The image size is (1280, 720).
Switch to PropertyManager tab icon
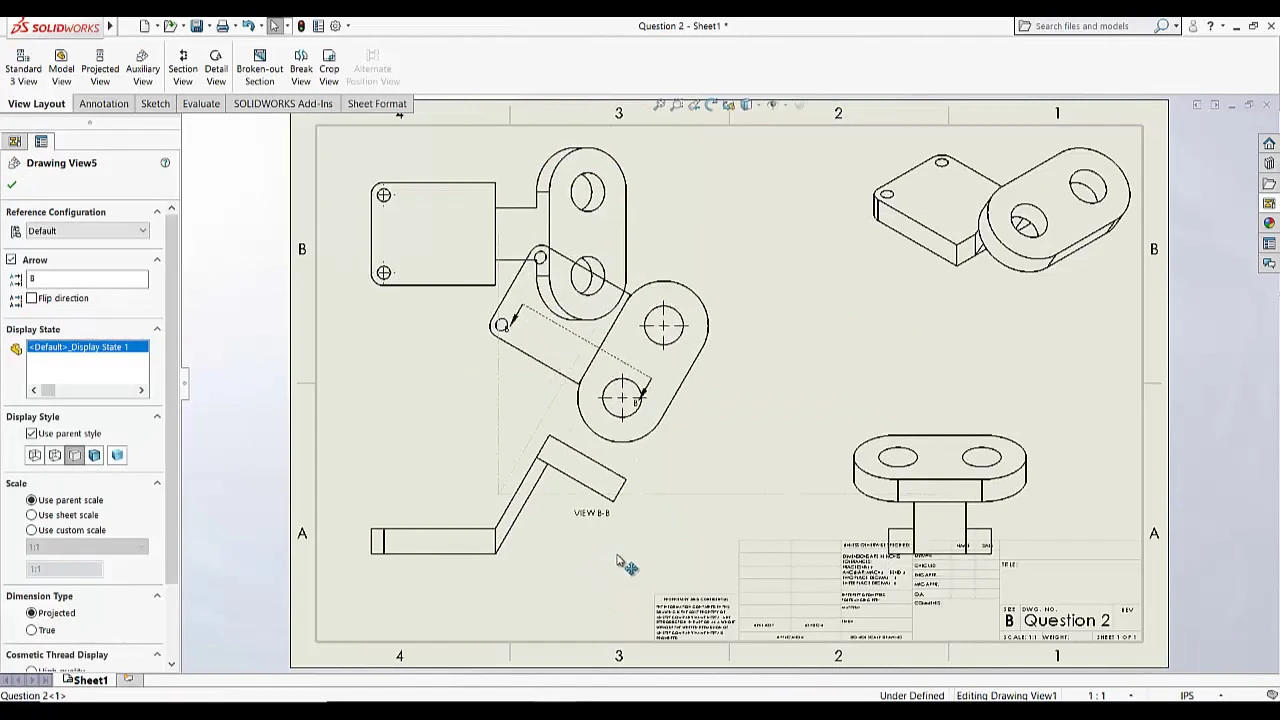point(41,141)
